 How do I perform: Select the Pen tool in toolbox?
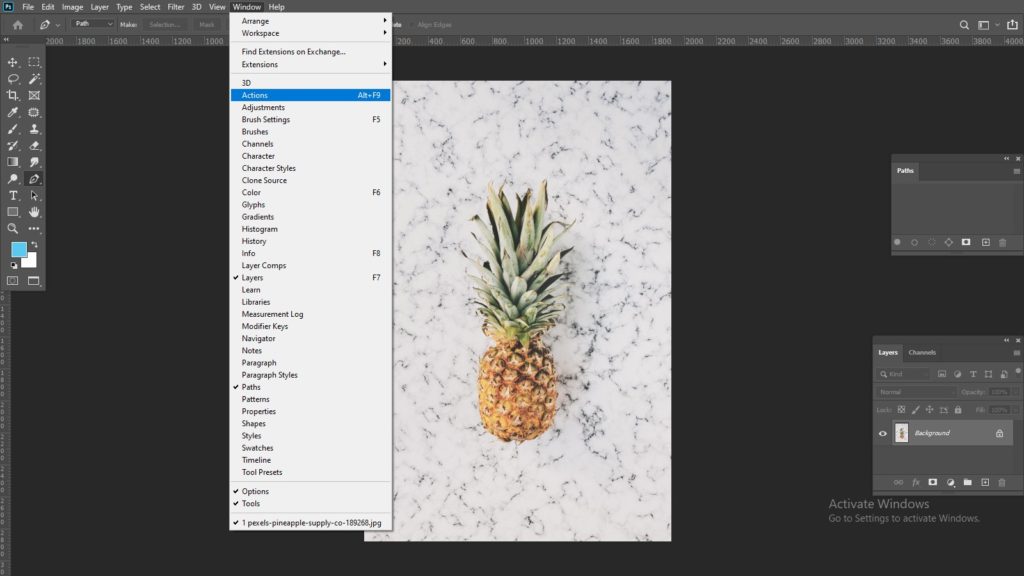(34, 179)
